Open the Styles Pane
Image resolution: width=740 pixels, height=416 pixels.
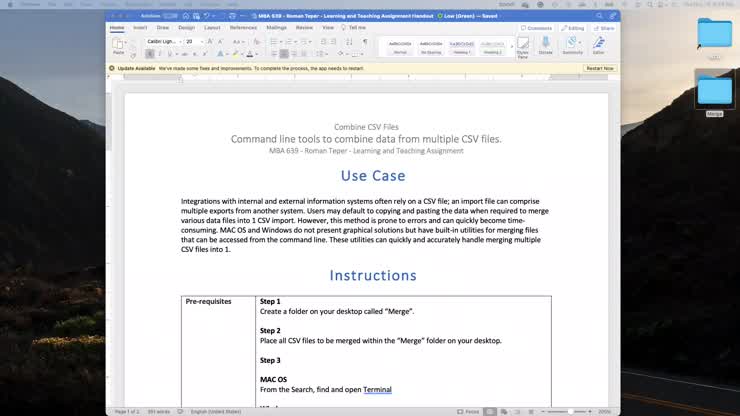click(523, 47)
